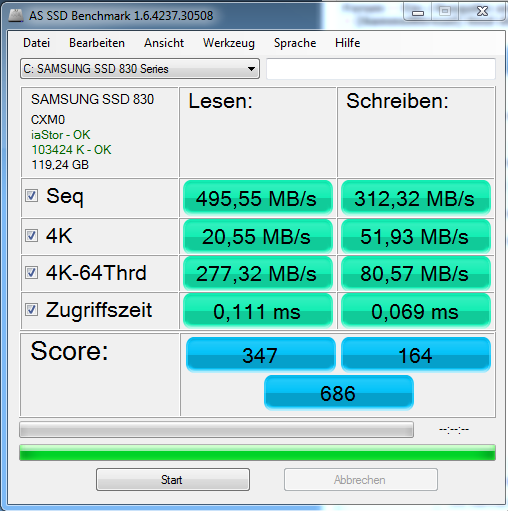Disable the 4K-64Thrd test checkbox
This screenshot has width=508, height=511.
pyautogui.click(x=32, y=273)
